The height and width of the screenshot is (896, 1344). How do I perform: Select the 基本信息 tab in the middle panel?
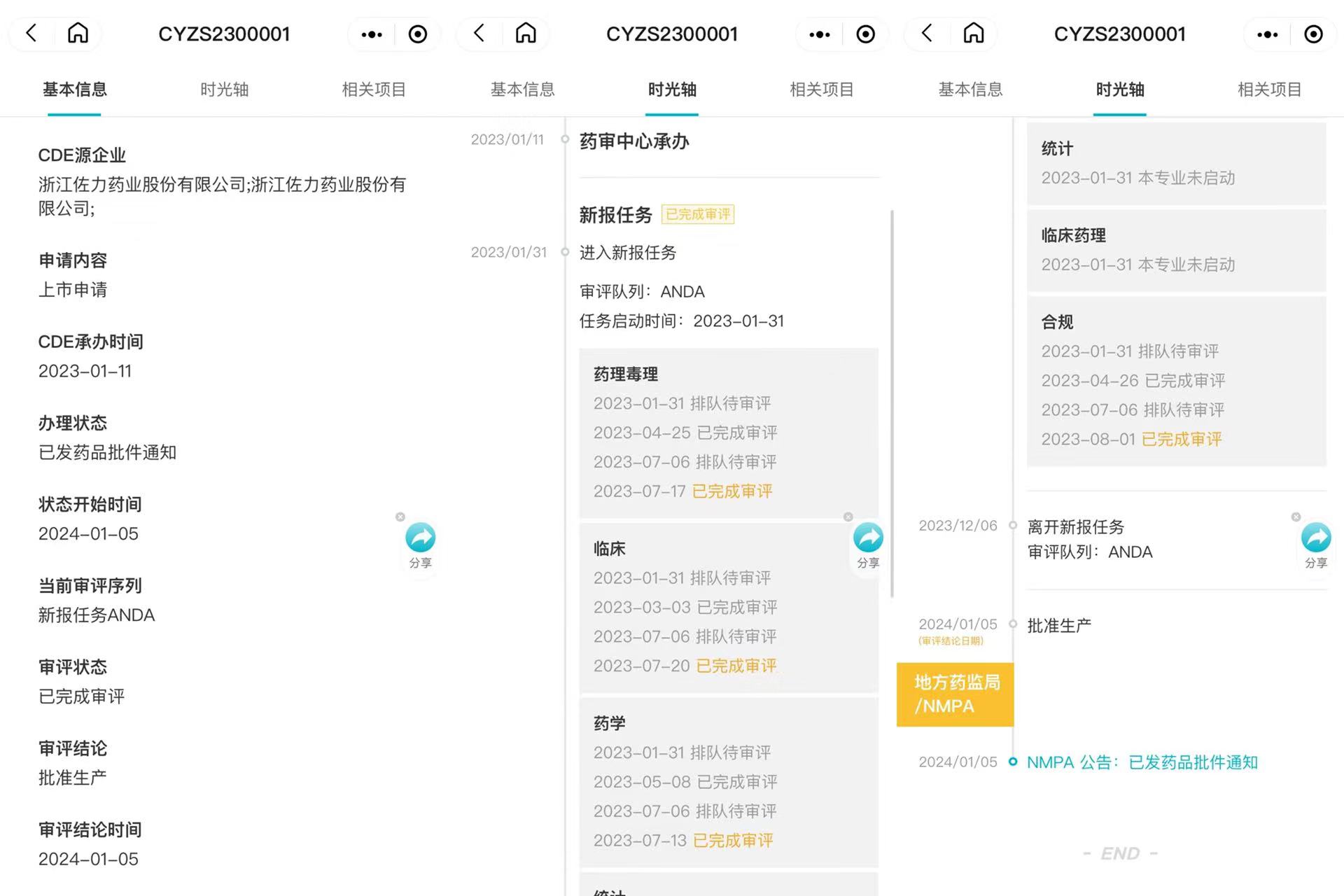(x=522, y=90)
